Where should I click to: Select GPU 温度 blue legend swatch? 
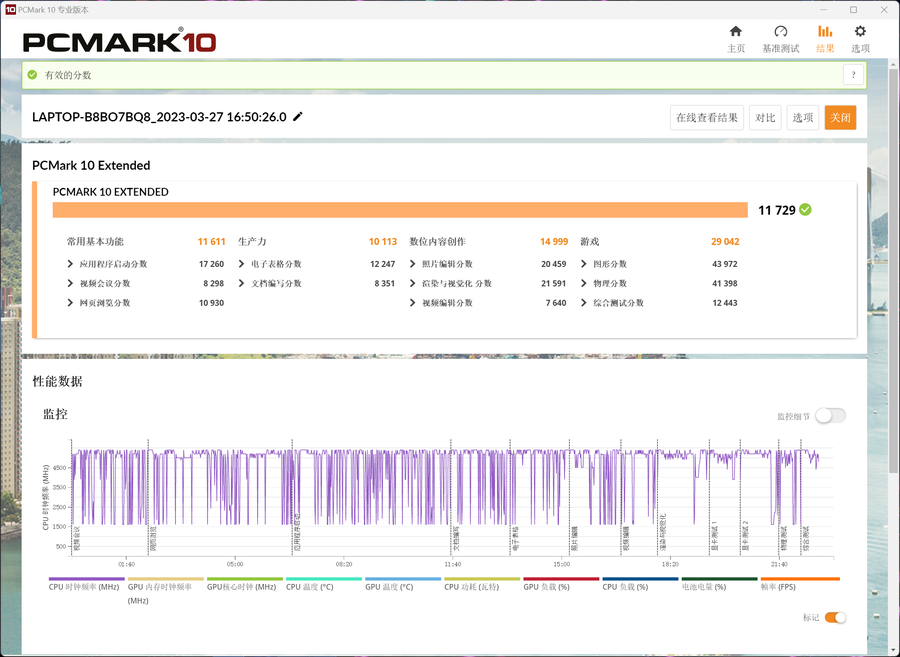click(x=403, y=579)
